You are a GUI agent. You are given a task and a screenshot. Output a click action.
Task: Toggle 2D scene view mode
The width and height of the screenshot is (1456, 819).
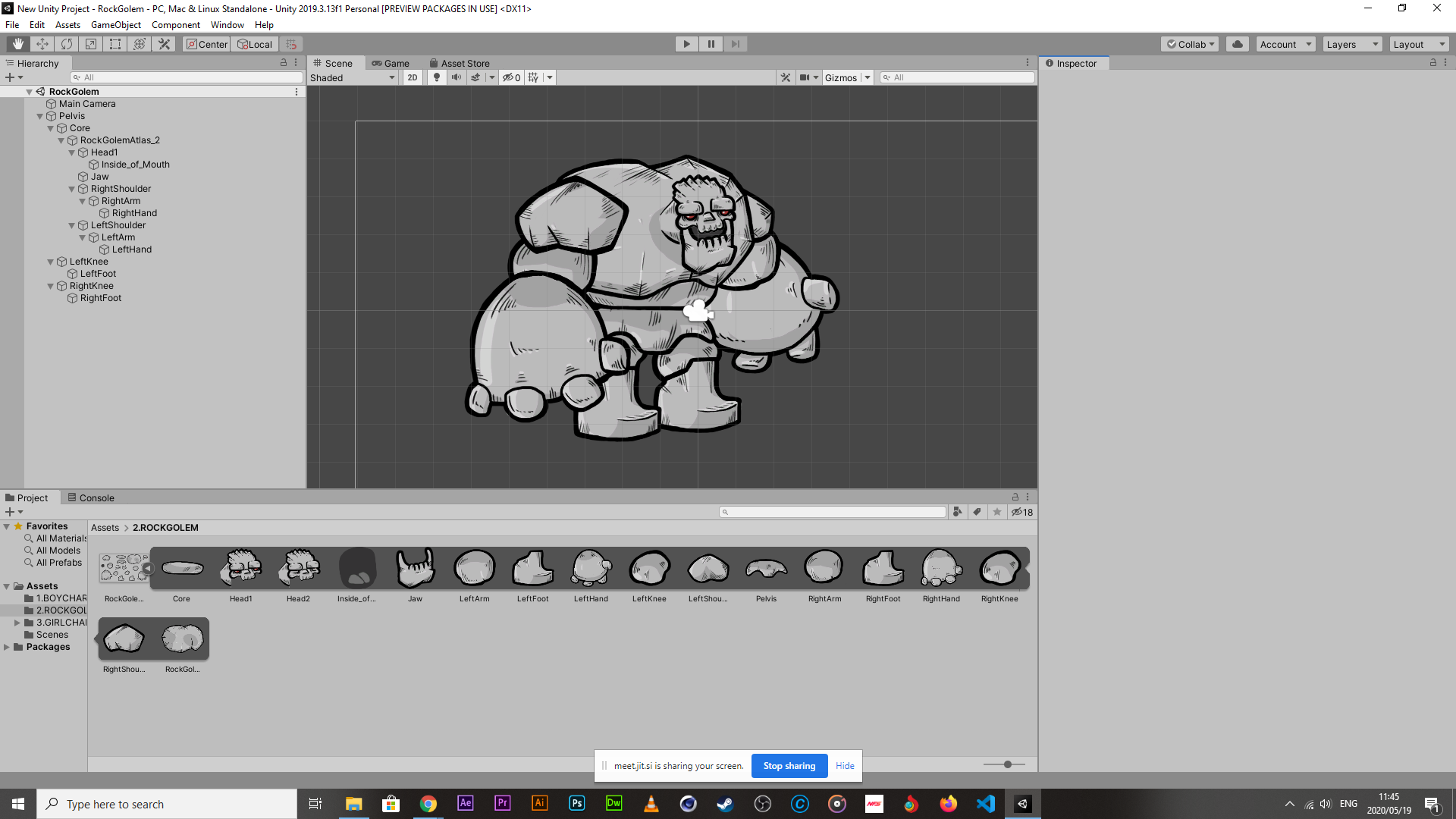[412, 77]
